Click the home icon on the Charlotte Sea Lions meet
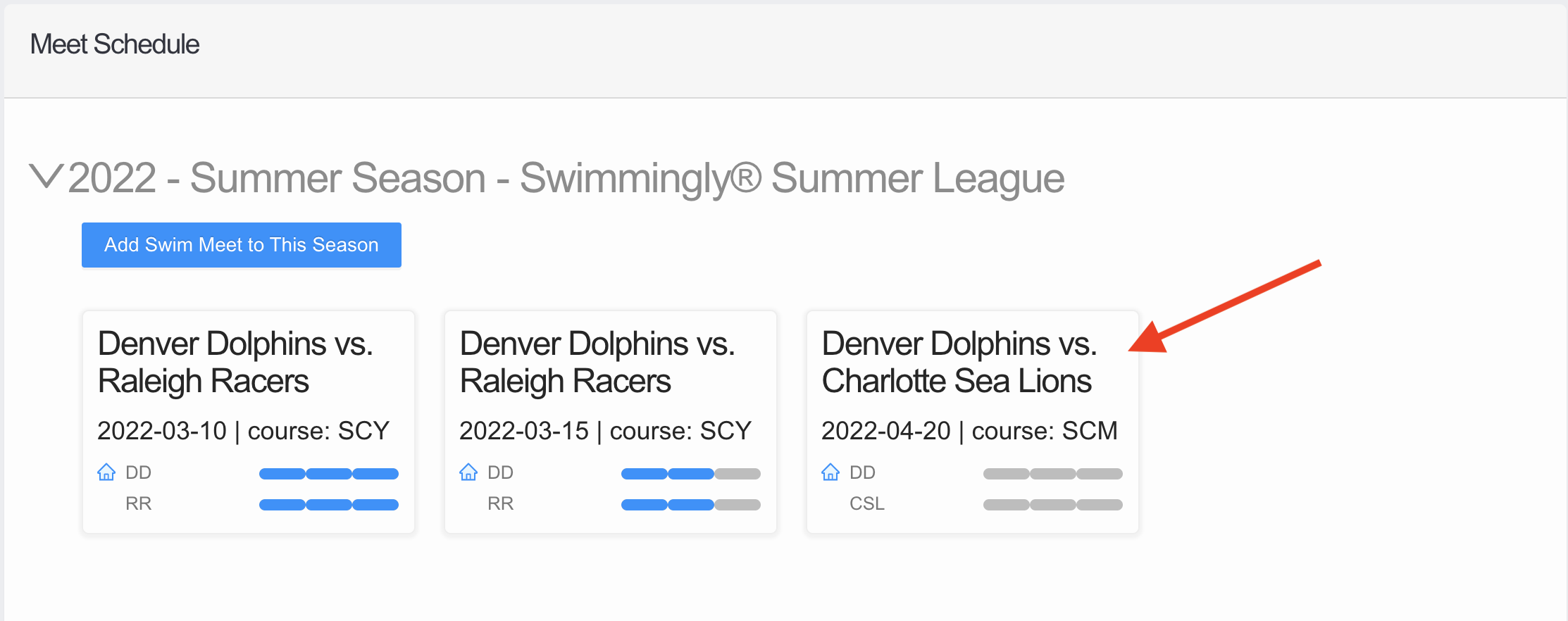 point(830,472)
